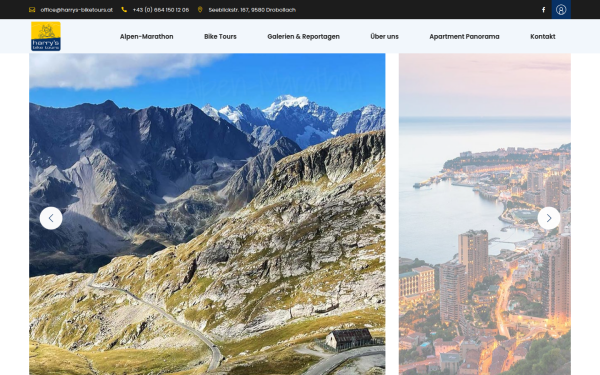Advance slider with right arrow button
Viewport: 600px width, 375px height.
click(x=549, y=218)
